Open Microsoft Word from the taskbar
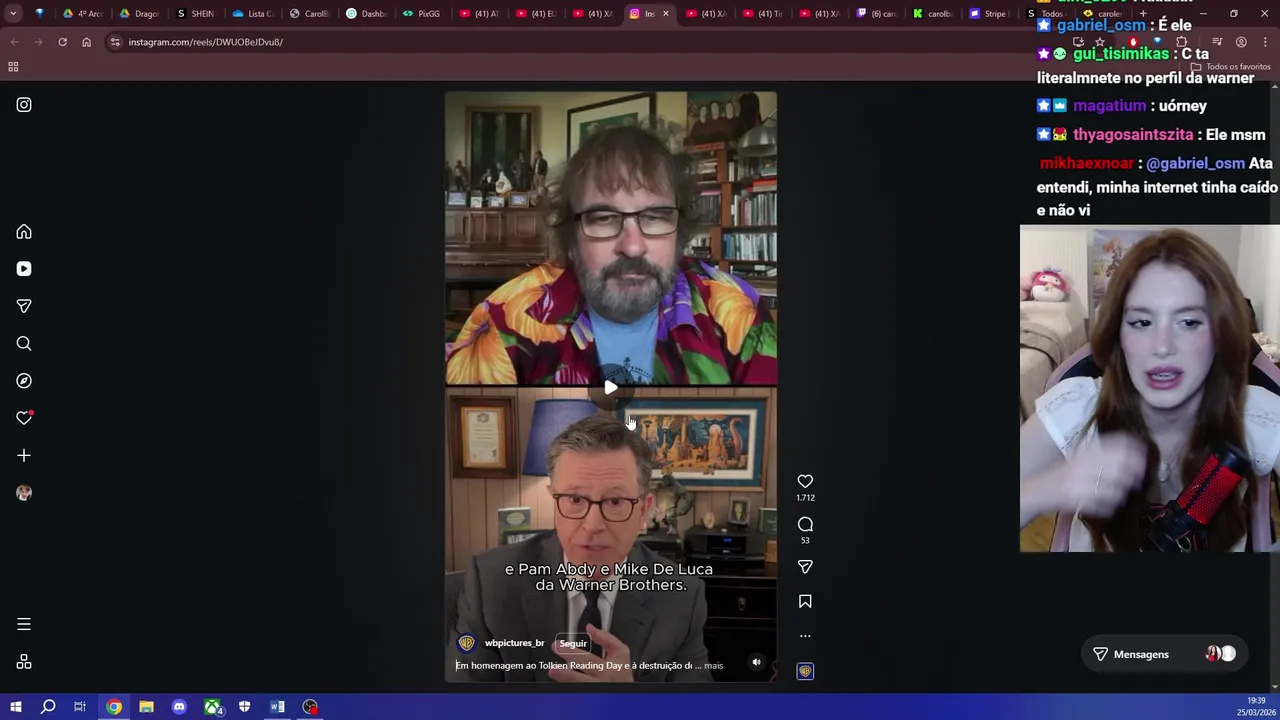Image resolution: width=1280 pixels, height=720 pixels. click(x=277, y=707)
